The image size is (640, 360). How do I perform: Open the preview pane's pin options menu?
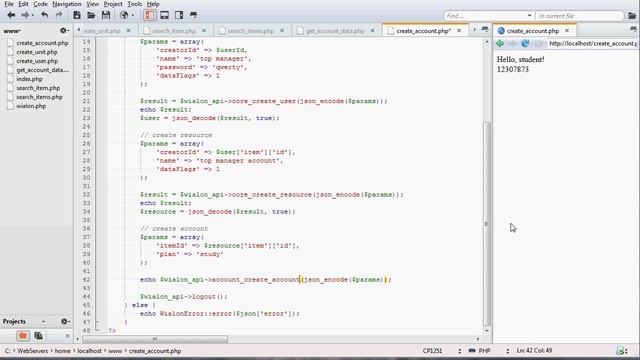(x=633, y=29)
